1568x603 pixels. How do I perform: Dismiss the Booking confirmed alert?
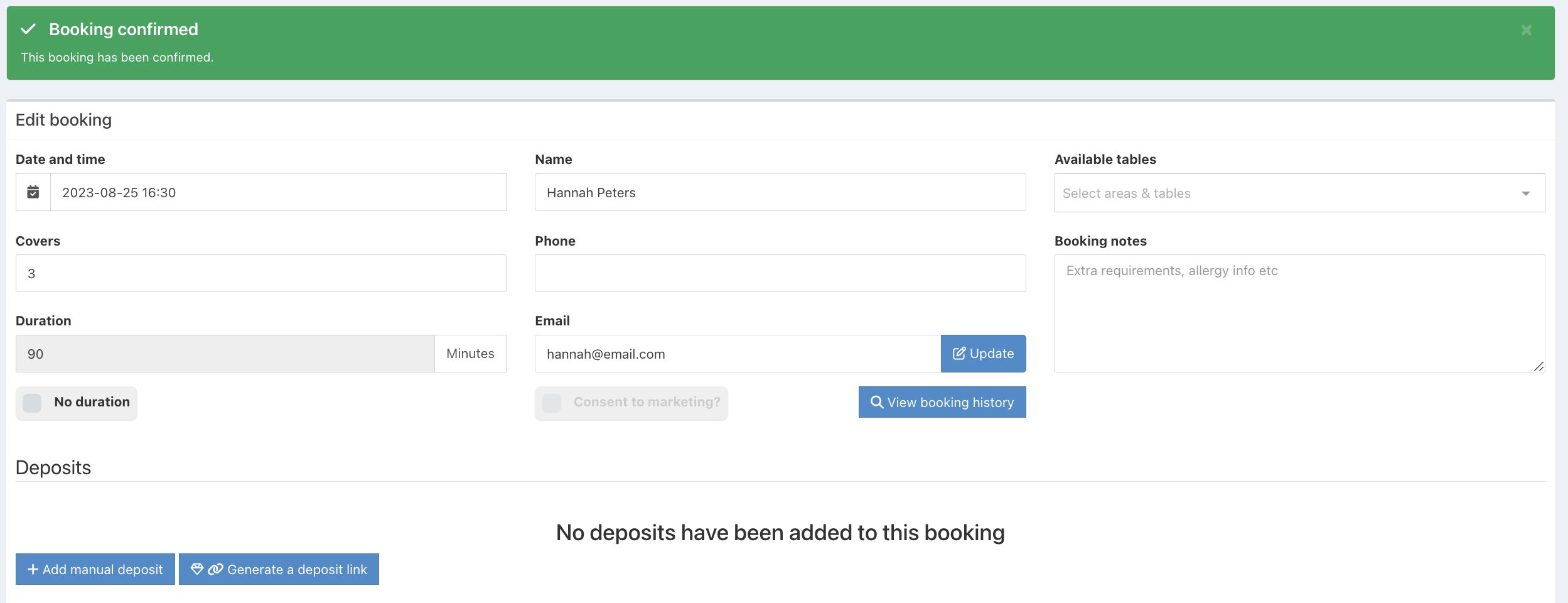(1527, 30)
